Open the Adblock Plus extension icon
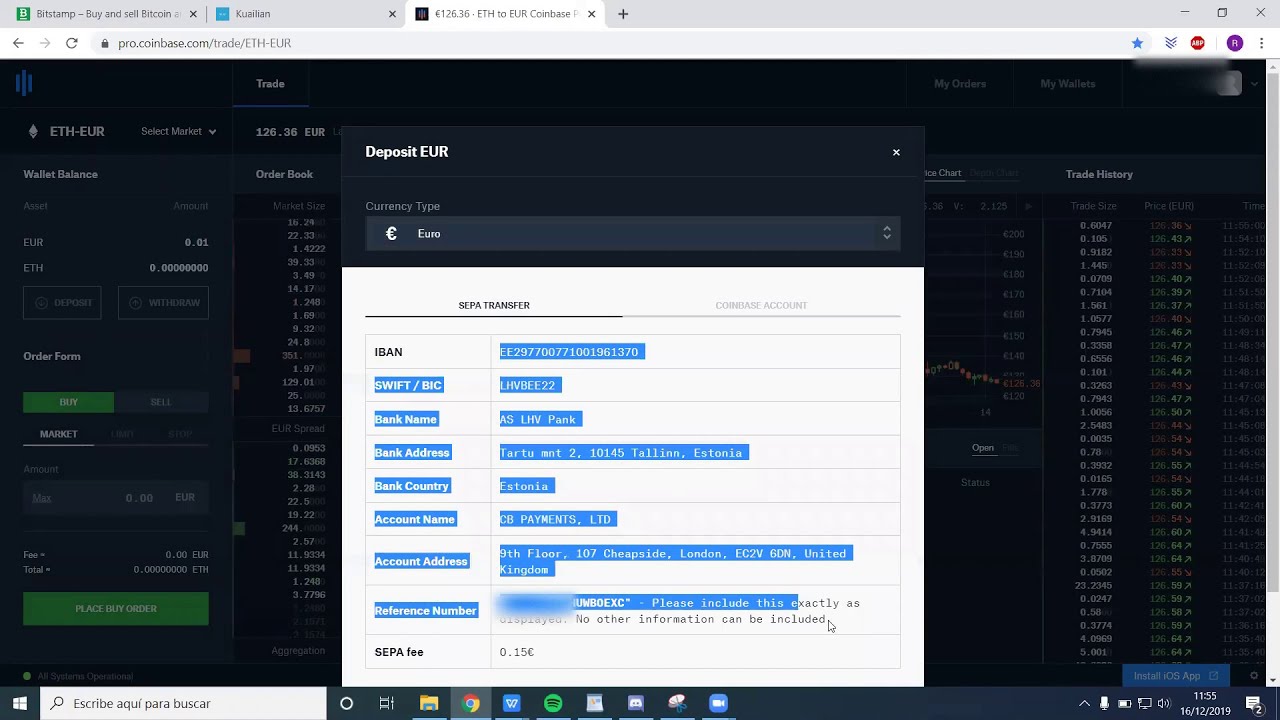The width and height of the screenshot is (1280, 720). [x=1198, y=43]
